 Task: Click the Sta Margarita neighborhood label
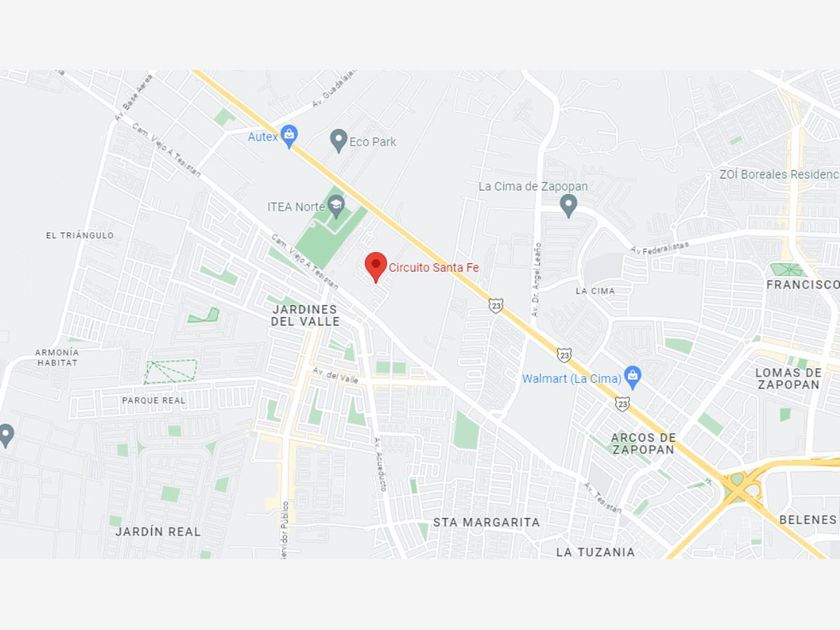coord(486,522)
